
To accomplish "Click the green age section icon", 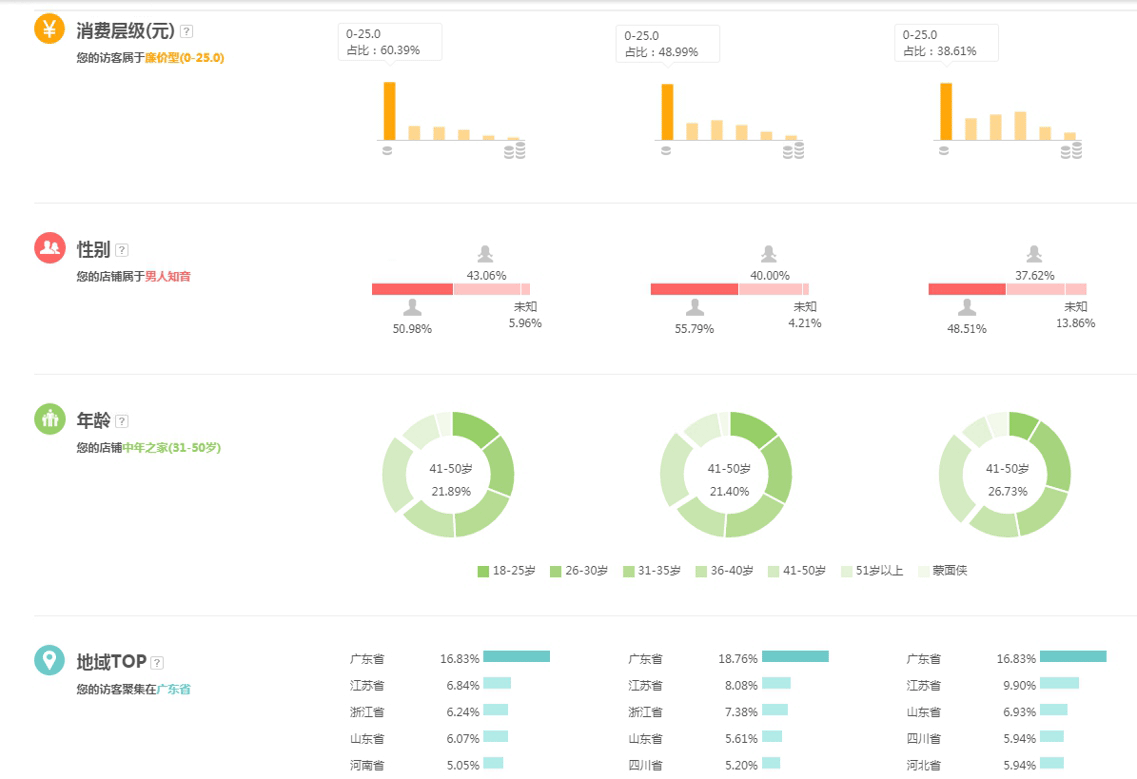I will (49, 419).
